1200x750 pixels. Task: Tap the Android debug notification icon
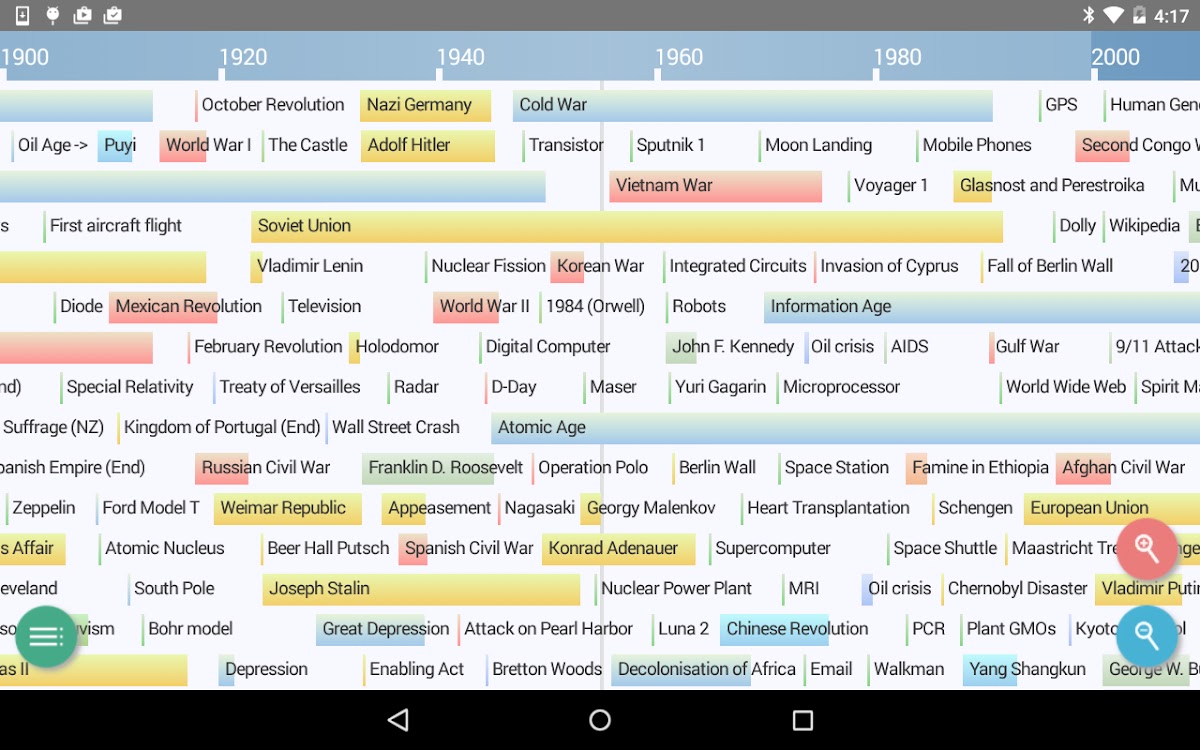[53, 15]
